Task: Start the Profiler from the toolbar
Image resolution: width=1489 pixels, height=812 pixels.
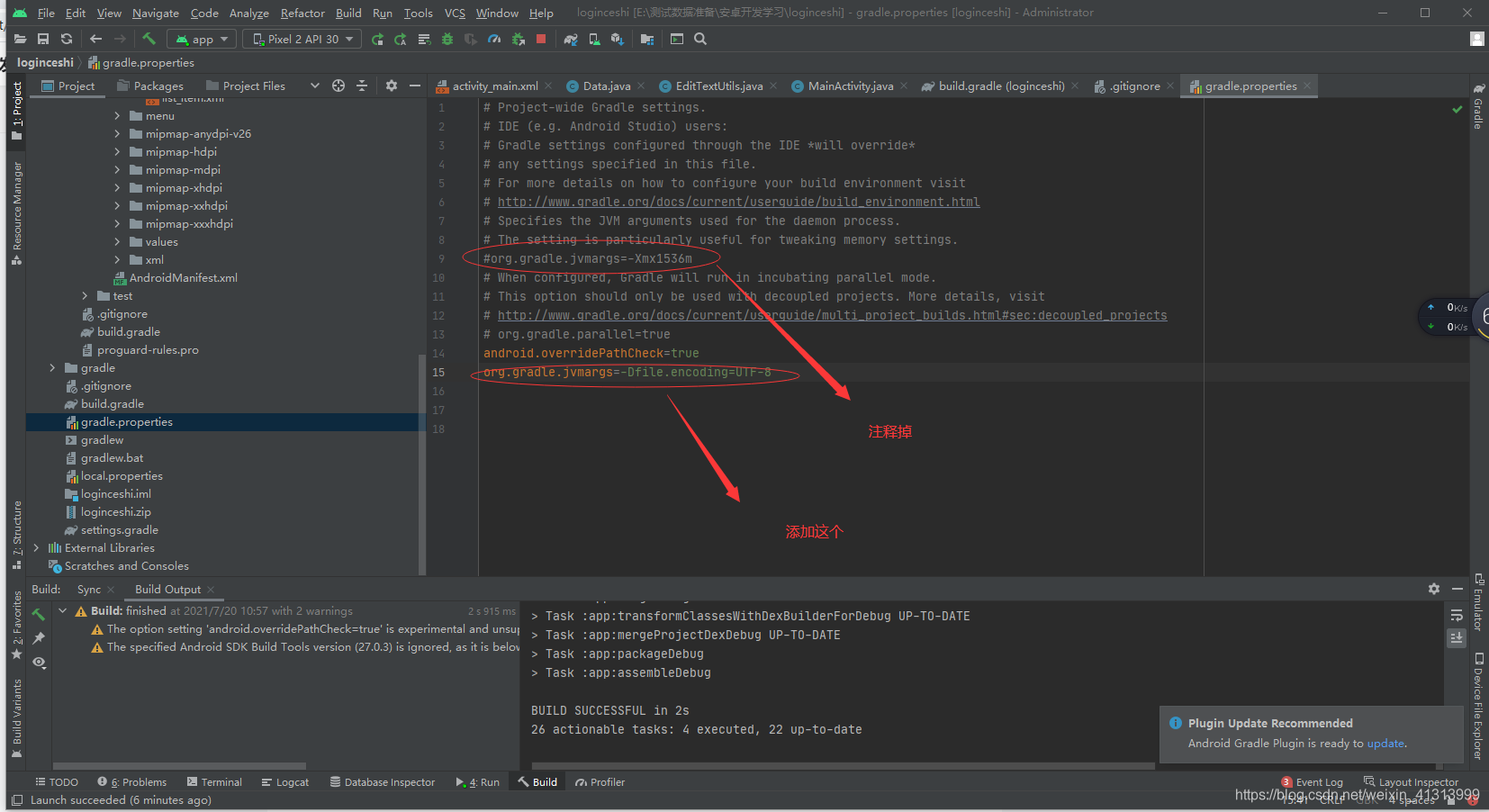Action: point(494,39)
